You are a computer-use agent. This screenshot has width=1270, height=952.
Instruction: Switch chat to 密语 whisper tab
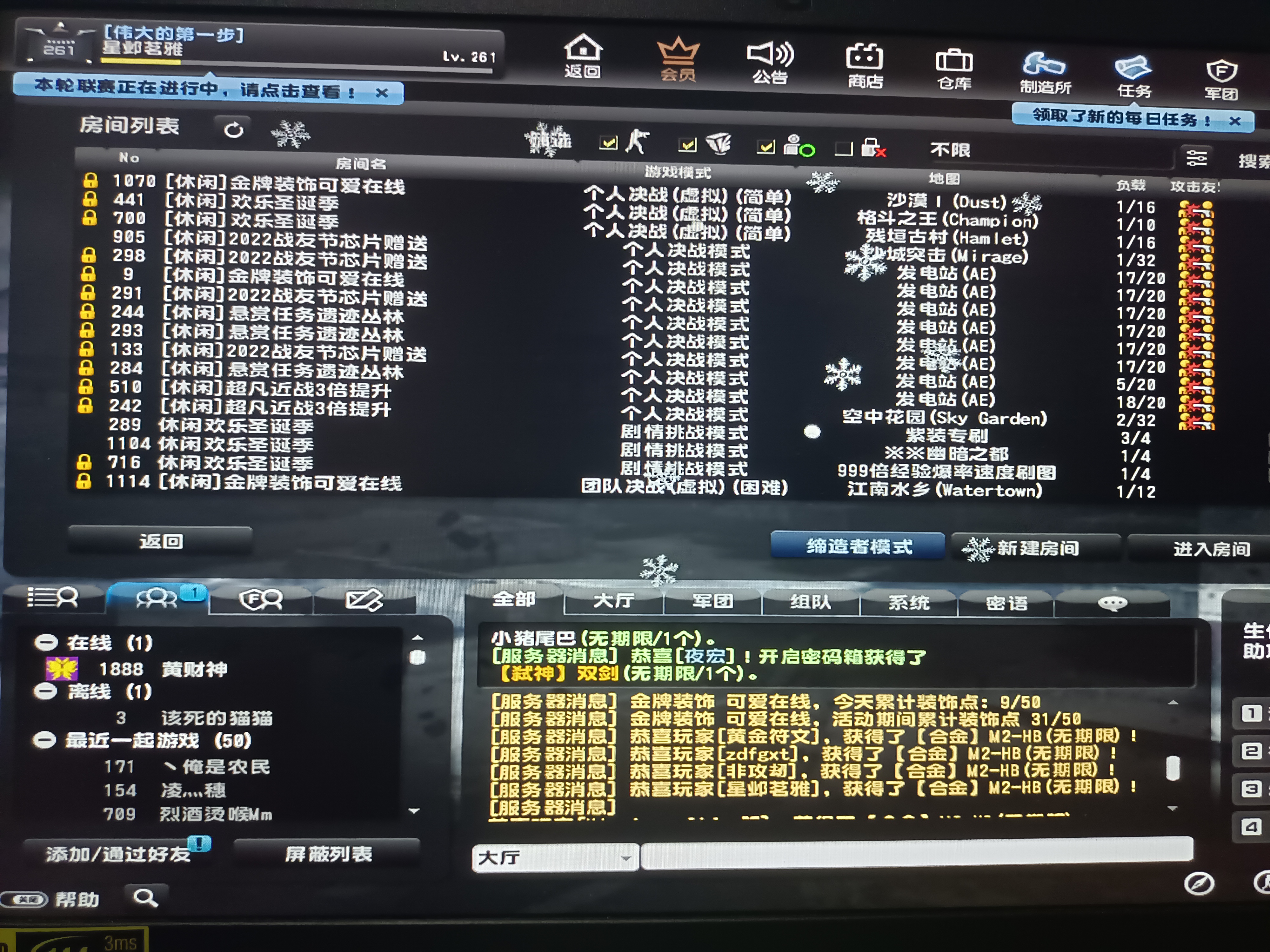point(1006,603)
